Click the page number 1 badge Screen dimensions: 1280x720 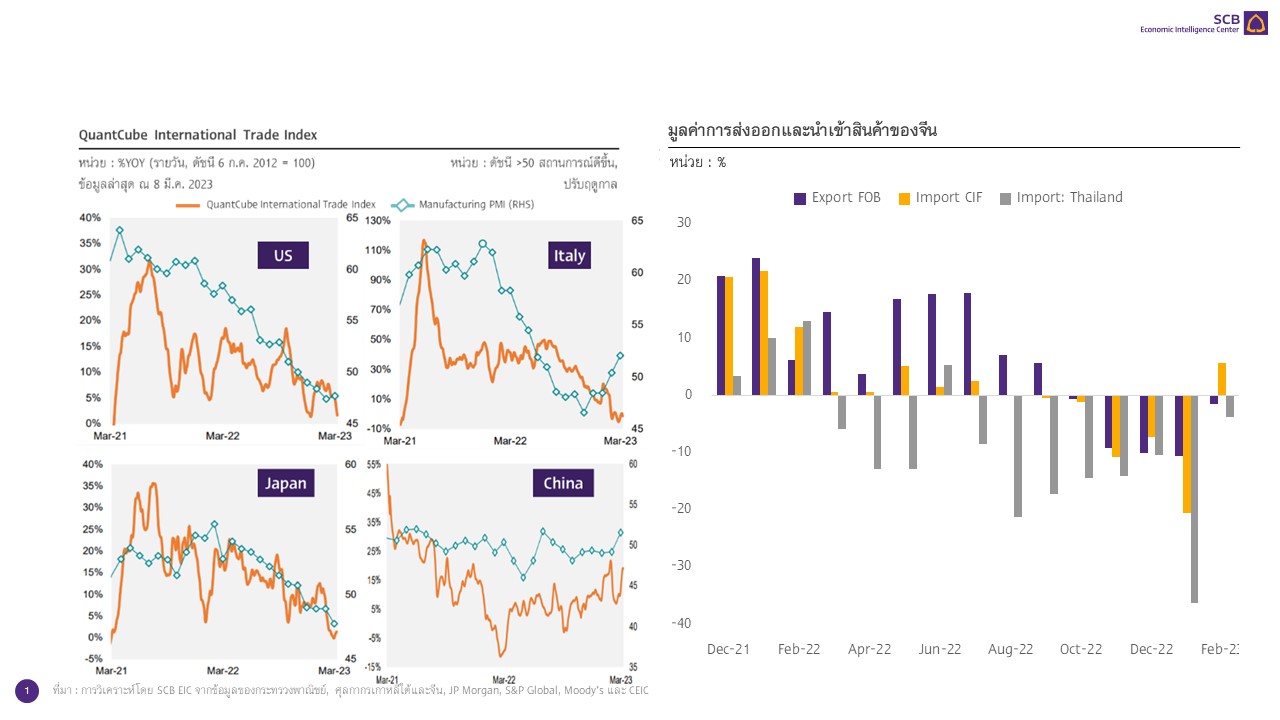pyautogui.click(x=27, y=690)
